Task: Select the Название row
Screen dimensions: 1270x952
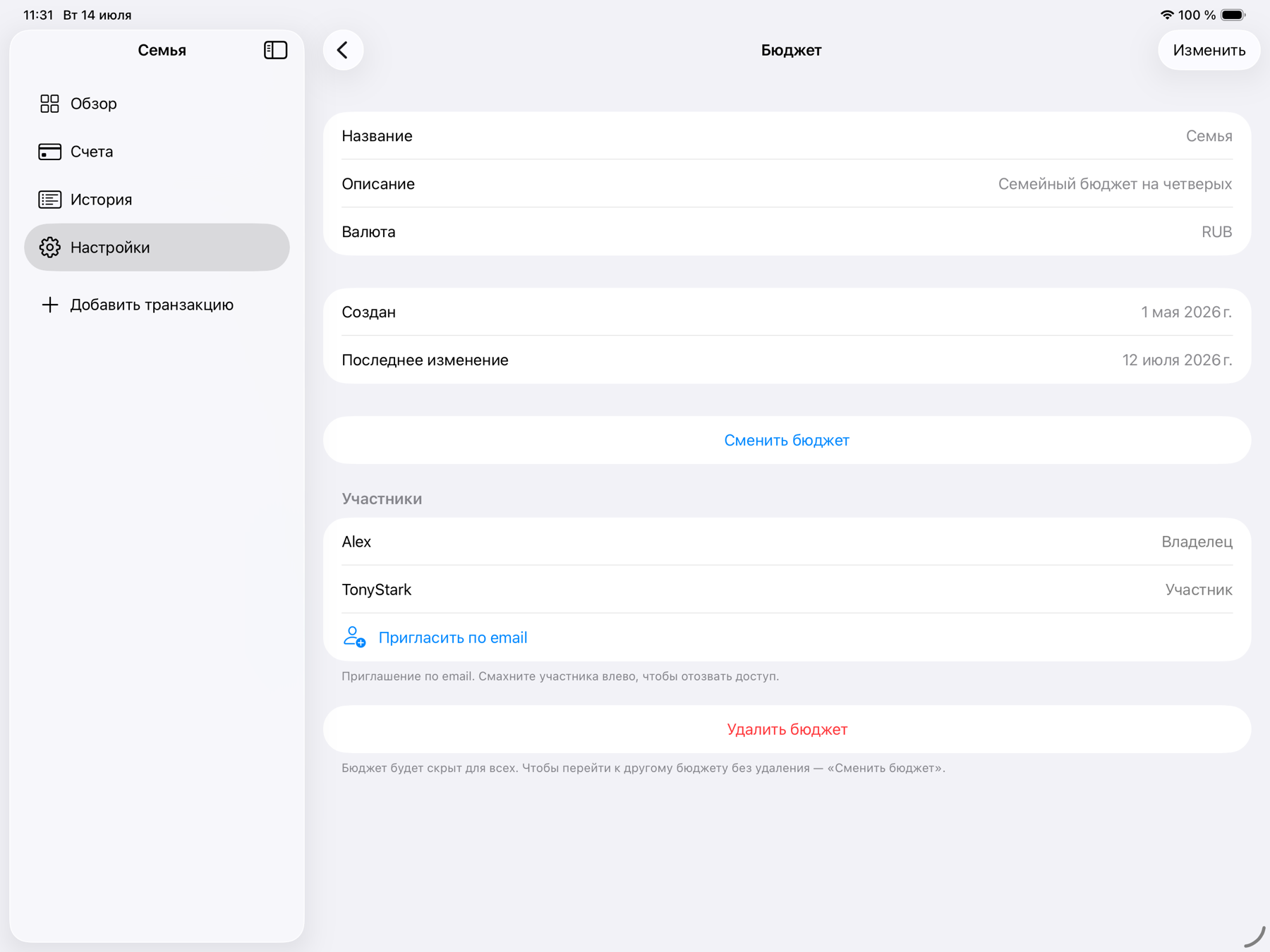Action: [787, 136]
